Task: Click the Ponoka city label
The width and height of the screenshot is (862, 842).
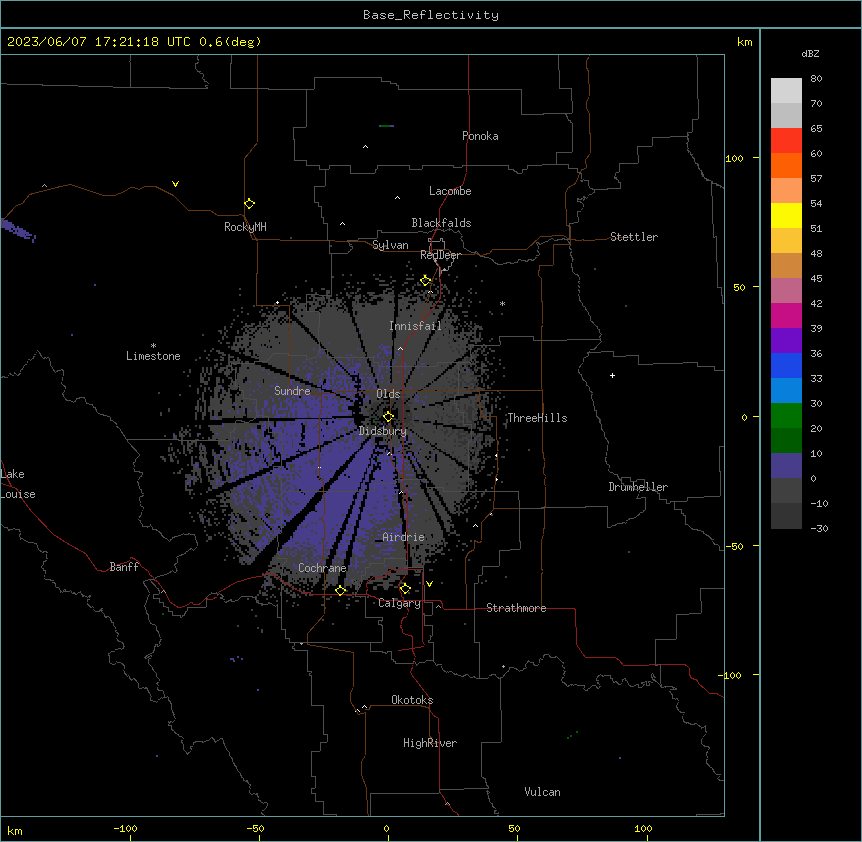Action: point(480,136)
